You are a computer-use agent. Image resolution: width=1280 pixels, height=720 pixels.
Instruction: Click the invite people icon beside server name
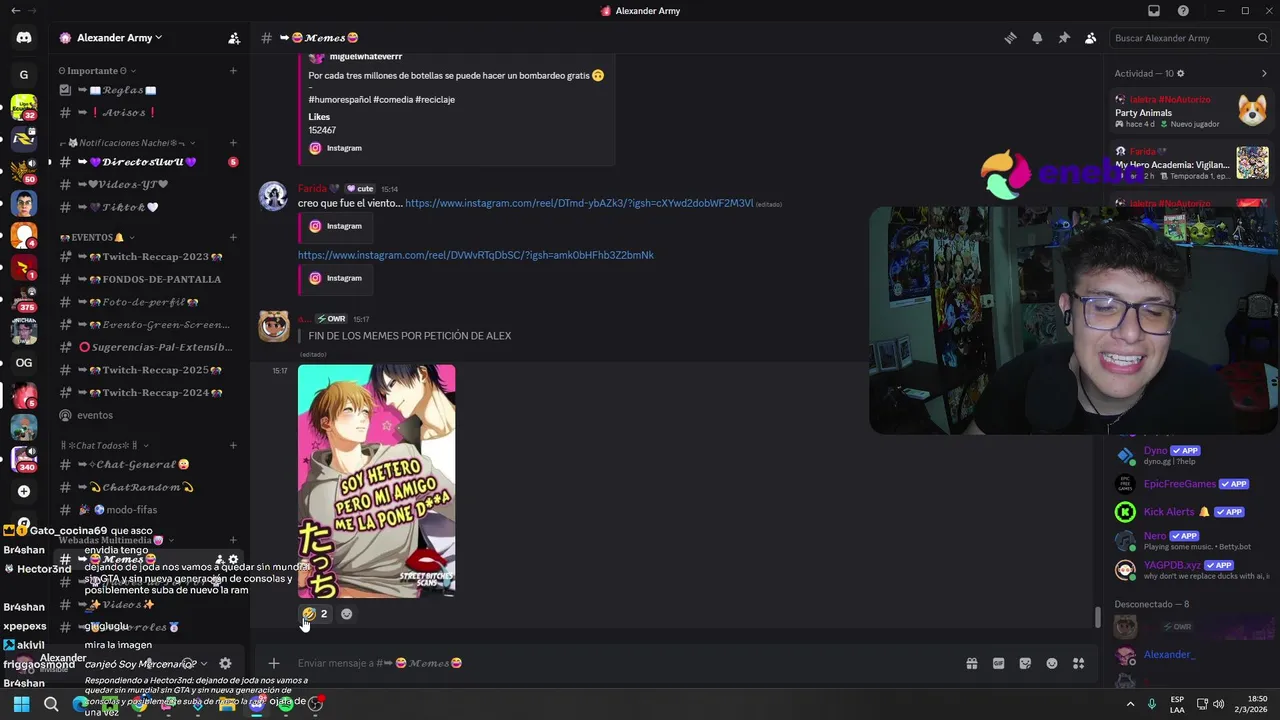click(234, 38)
